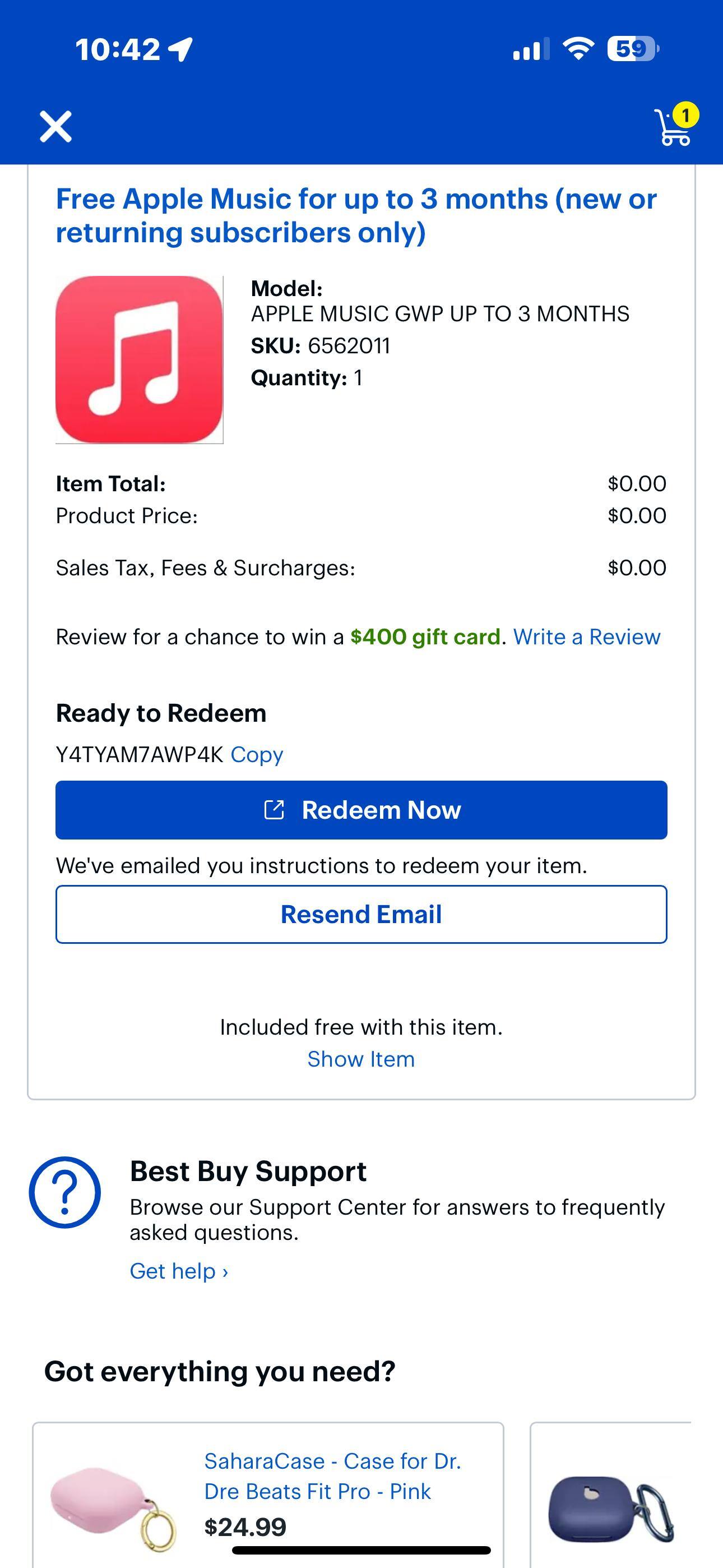Tap the Best Buy Support question icon
The width and height of the screenshot is (723, 1568).
[65, 1192]
